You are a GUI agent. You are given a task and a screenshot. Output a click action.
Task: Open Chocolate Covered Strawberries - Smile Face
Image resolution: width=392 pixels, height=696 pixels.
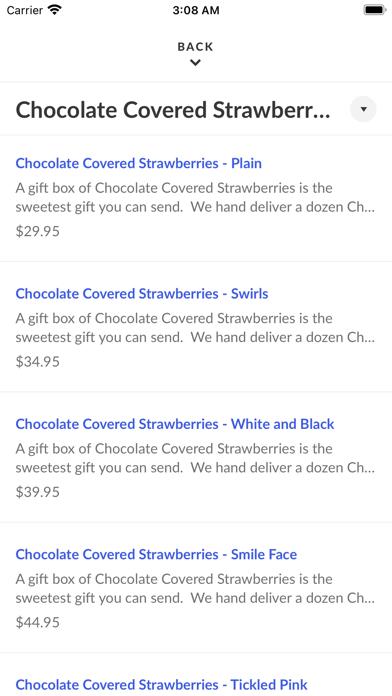point(156,554)
